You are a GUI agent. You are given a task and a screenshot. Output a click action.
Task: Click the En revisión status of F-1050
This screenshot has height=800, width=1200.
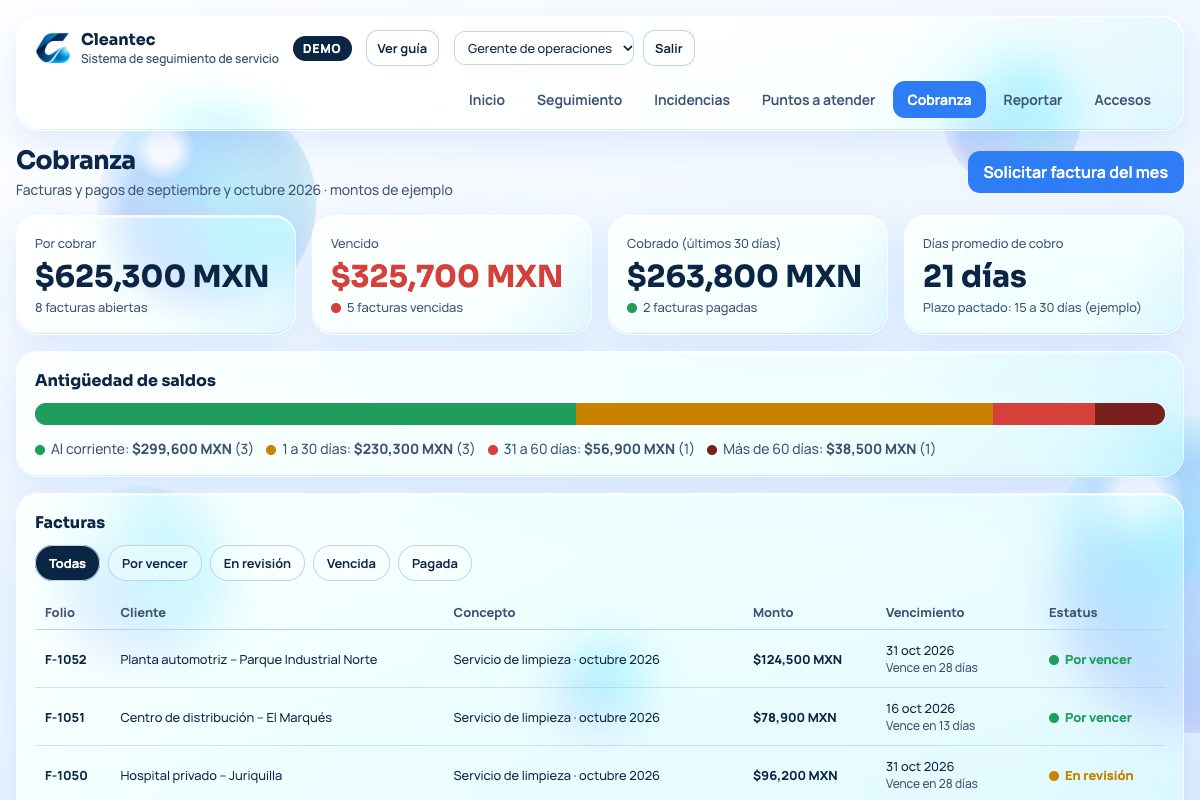click(1091, 776)
